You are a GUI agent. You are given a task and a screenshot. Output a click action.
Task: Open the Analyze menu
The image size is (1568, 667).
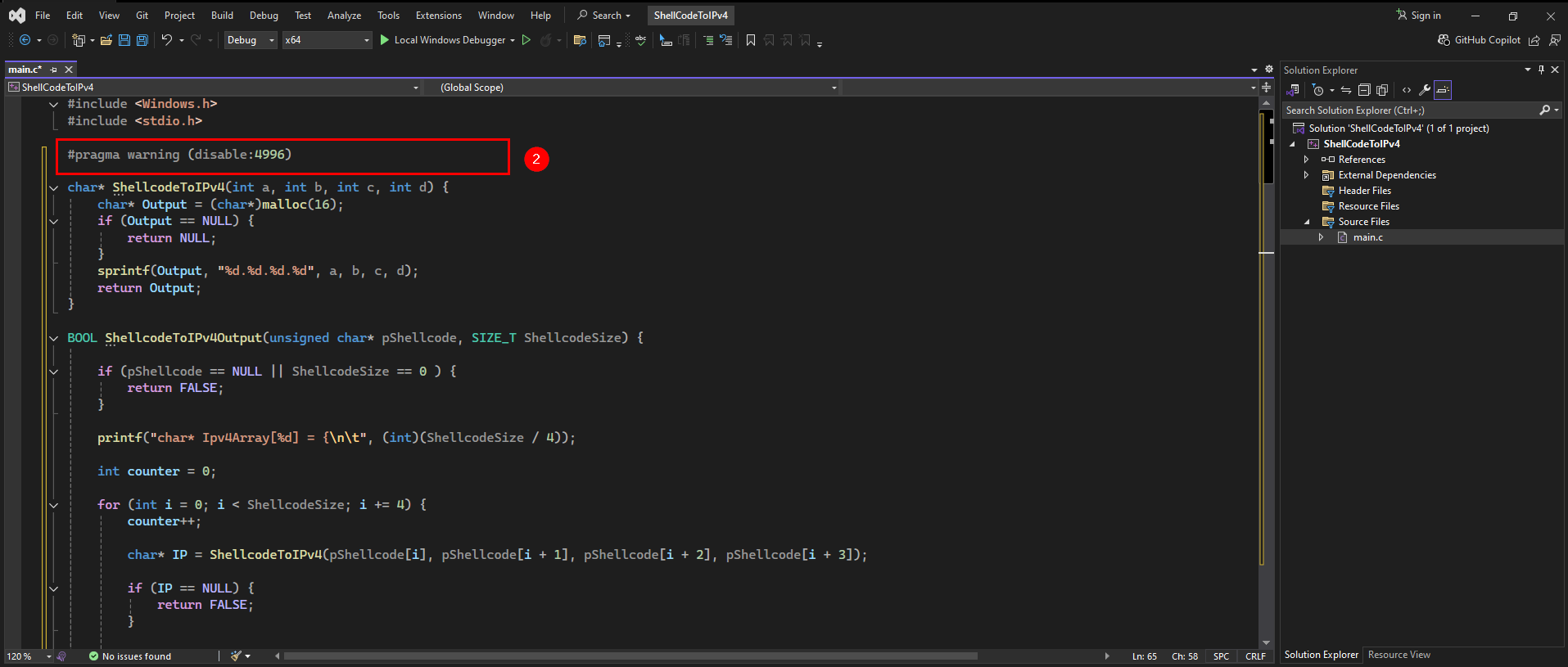point(344,16)
